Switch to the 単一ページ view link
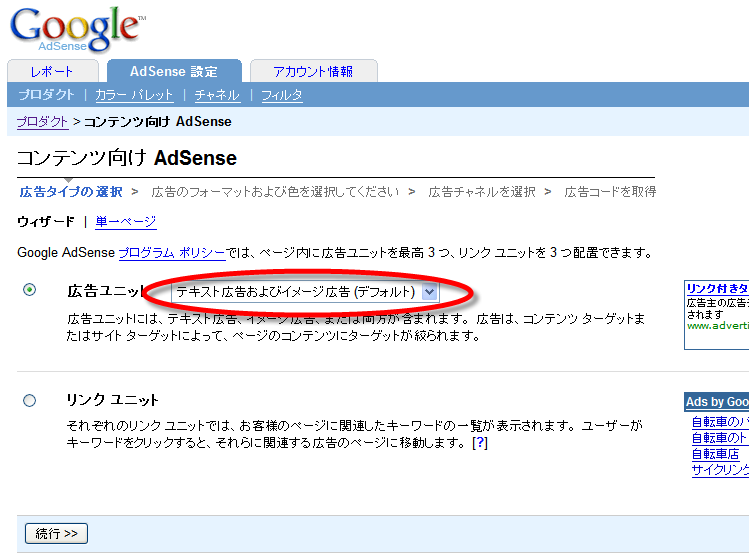This screenshot has height=557, width=749. 126,222
